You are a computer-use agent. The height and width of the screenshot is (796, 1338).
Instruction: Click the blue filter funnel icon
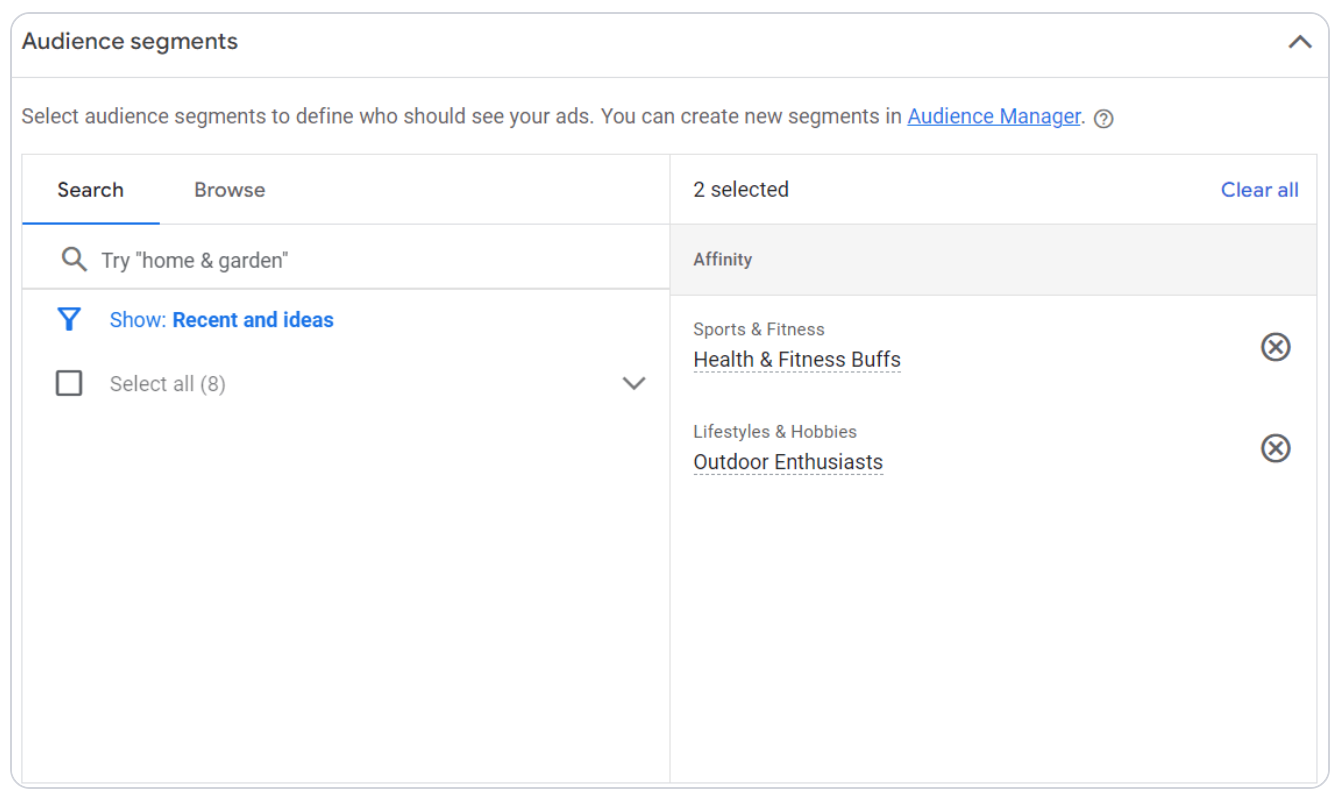point(68,319)
